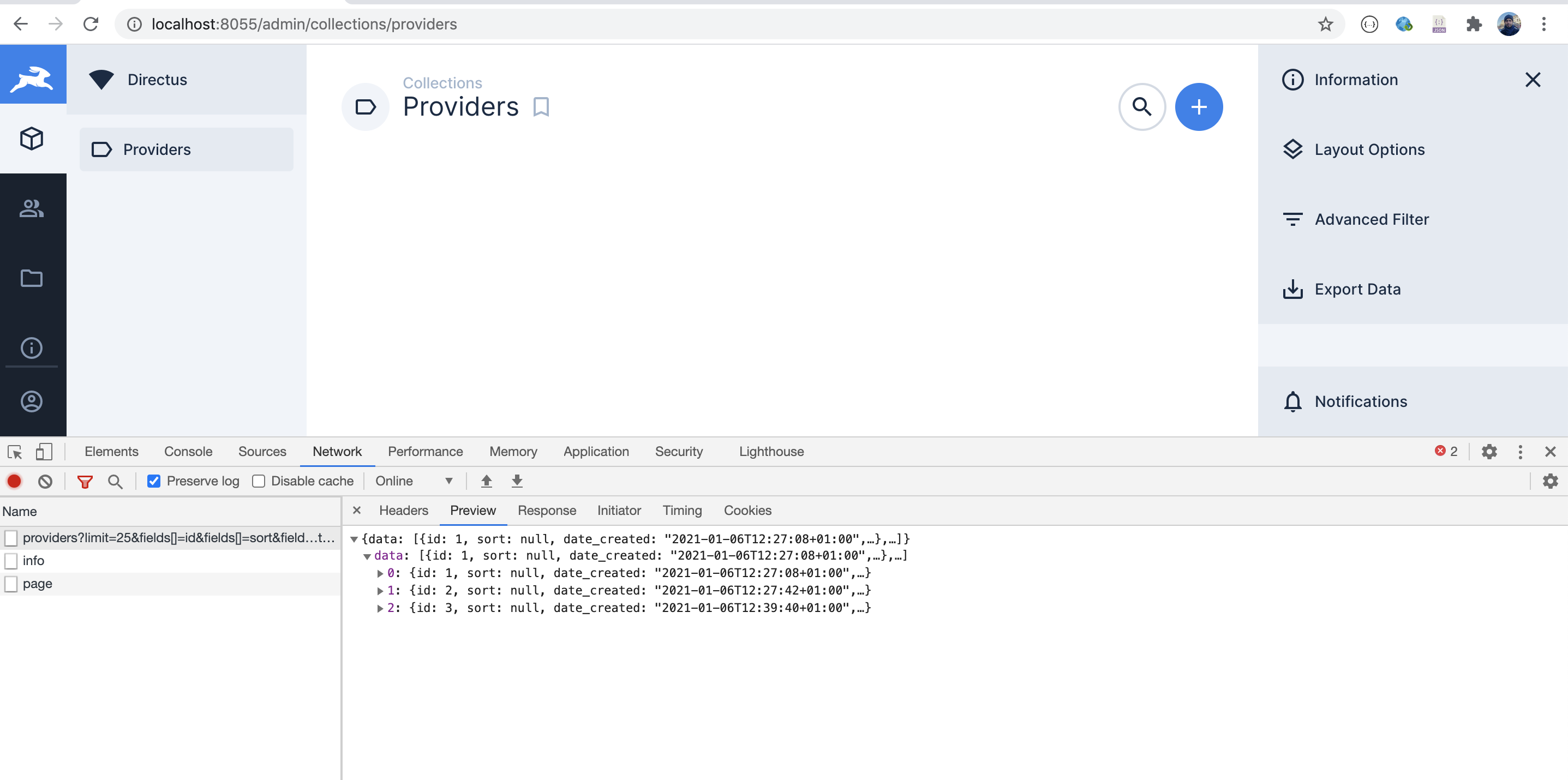Toggle the device toolbar icon
Image resolution: width=1568 pixels, height=780 pixels.
point(44,452)
